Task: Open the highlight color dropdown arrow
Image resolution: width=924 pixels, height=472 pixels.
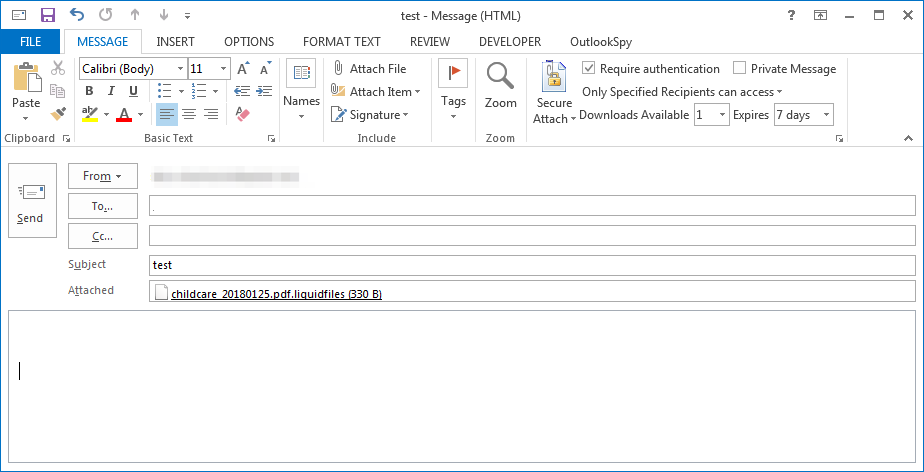Action: click(107, 114)
